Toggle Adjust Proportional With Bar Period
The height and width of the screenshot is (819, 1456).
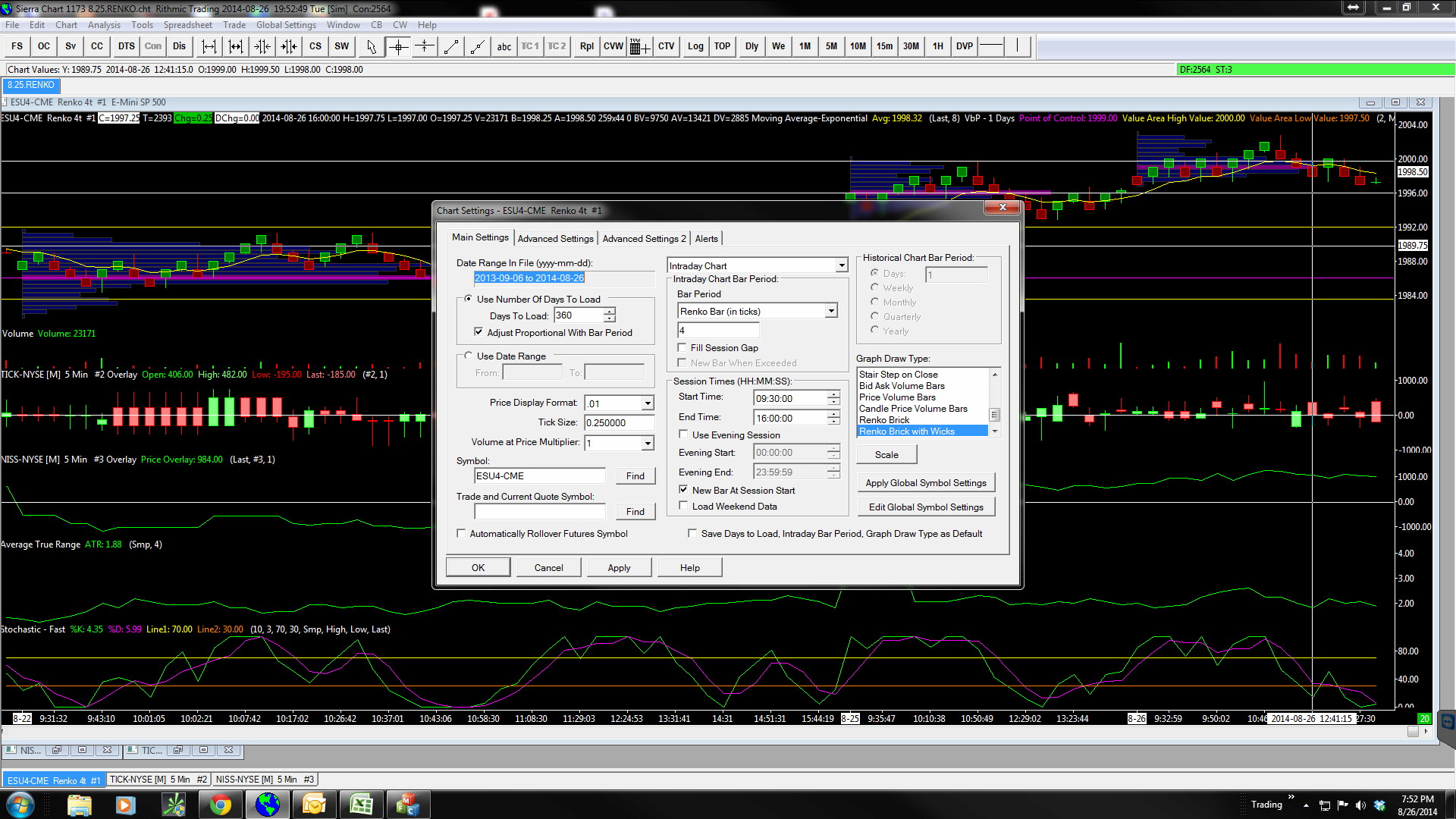[479, 332]
